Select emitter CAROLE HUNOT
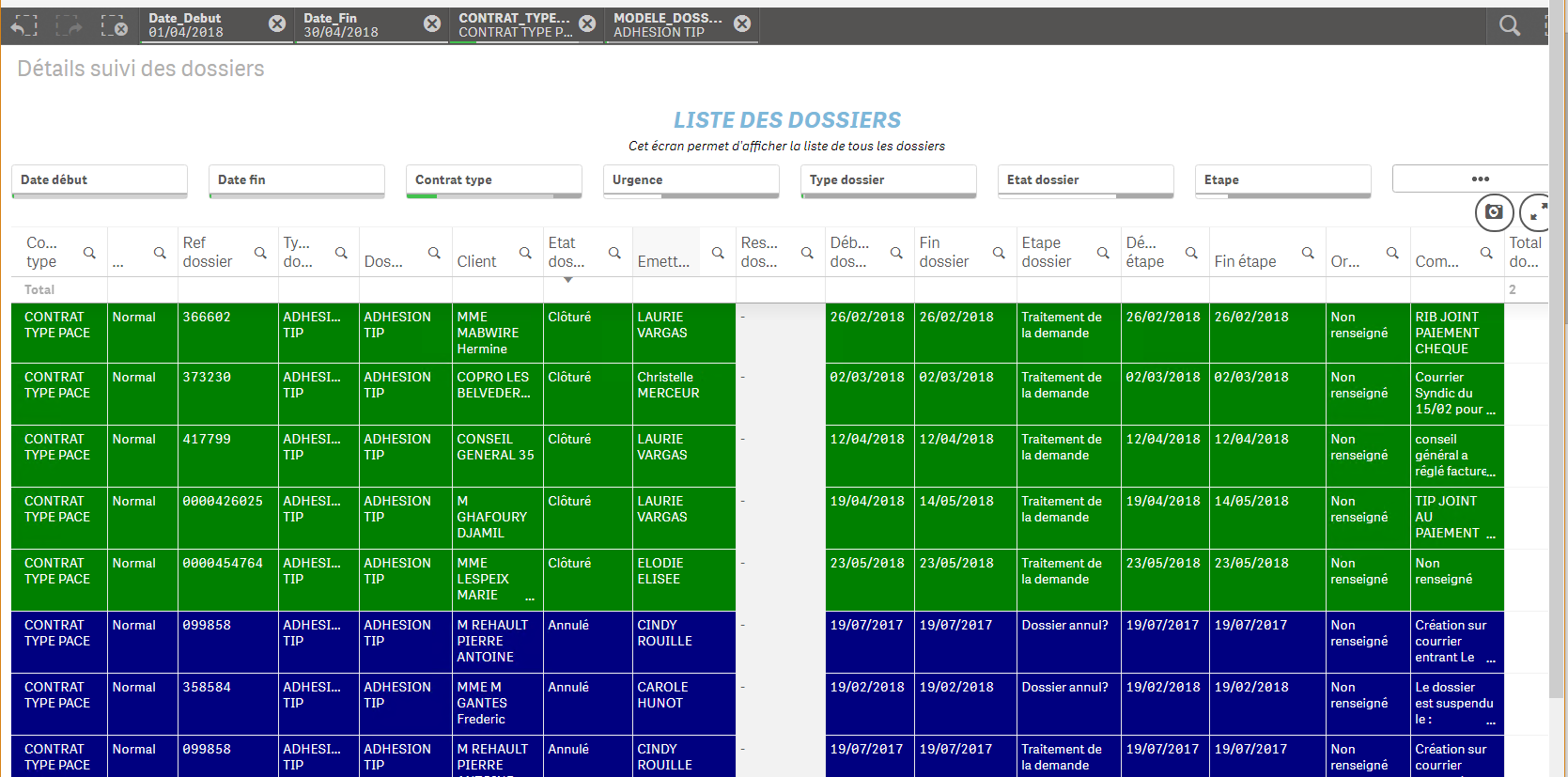 (683, 704)
